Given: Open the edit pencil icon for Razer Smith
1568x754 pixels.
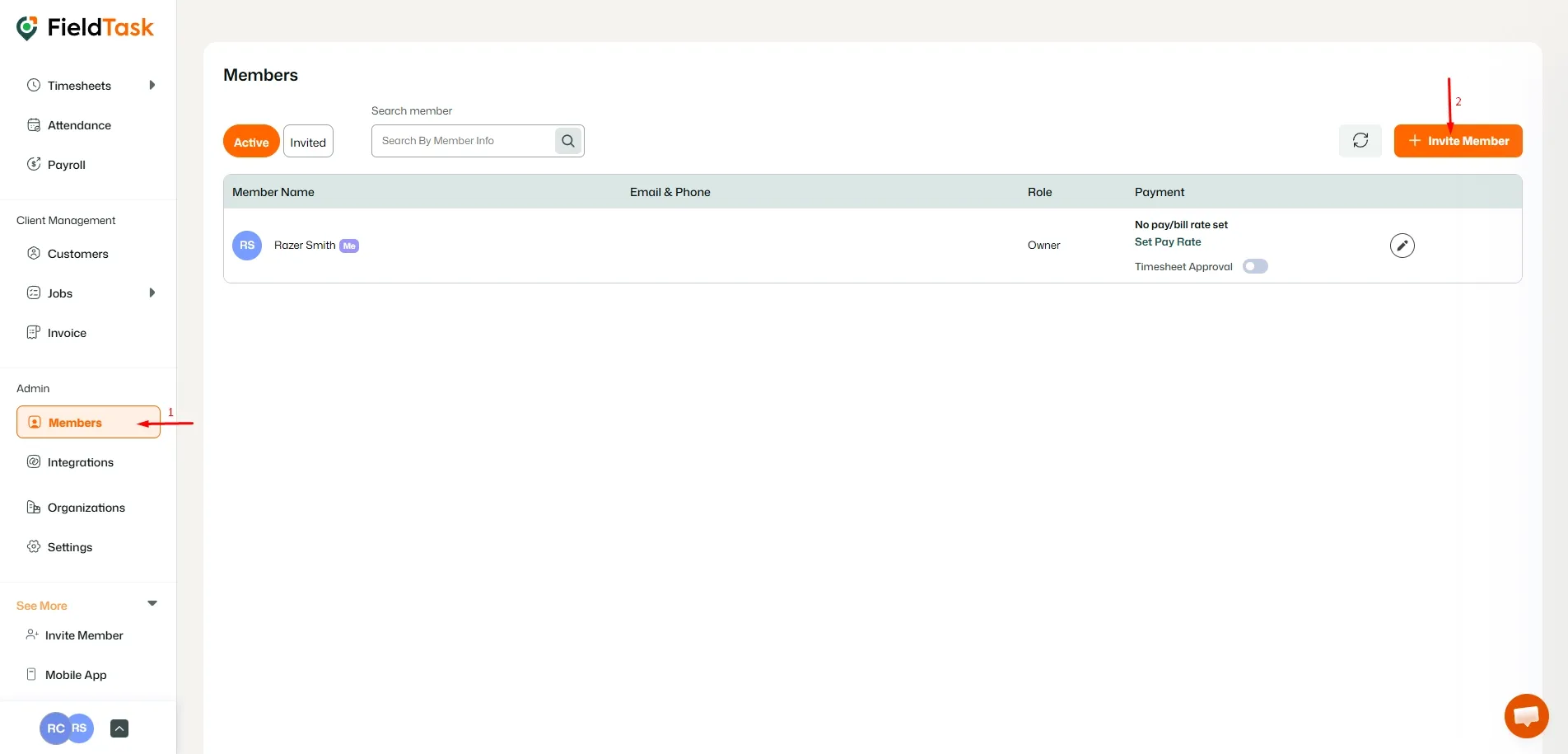Looking at the screenshot, I should click(x=1402, y=245).
